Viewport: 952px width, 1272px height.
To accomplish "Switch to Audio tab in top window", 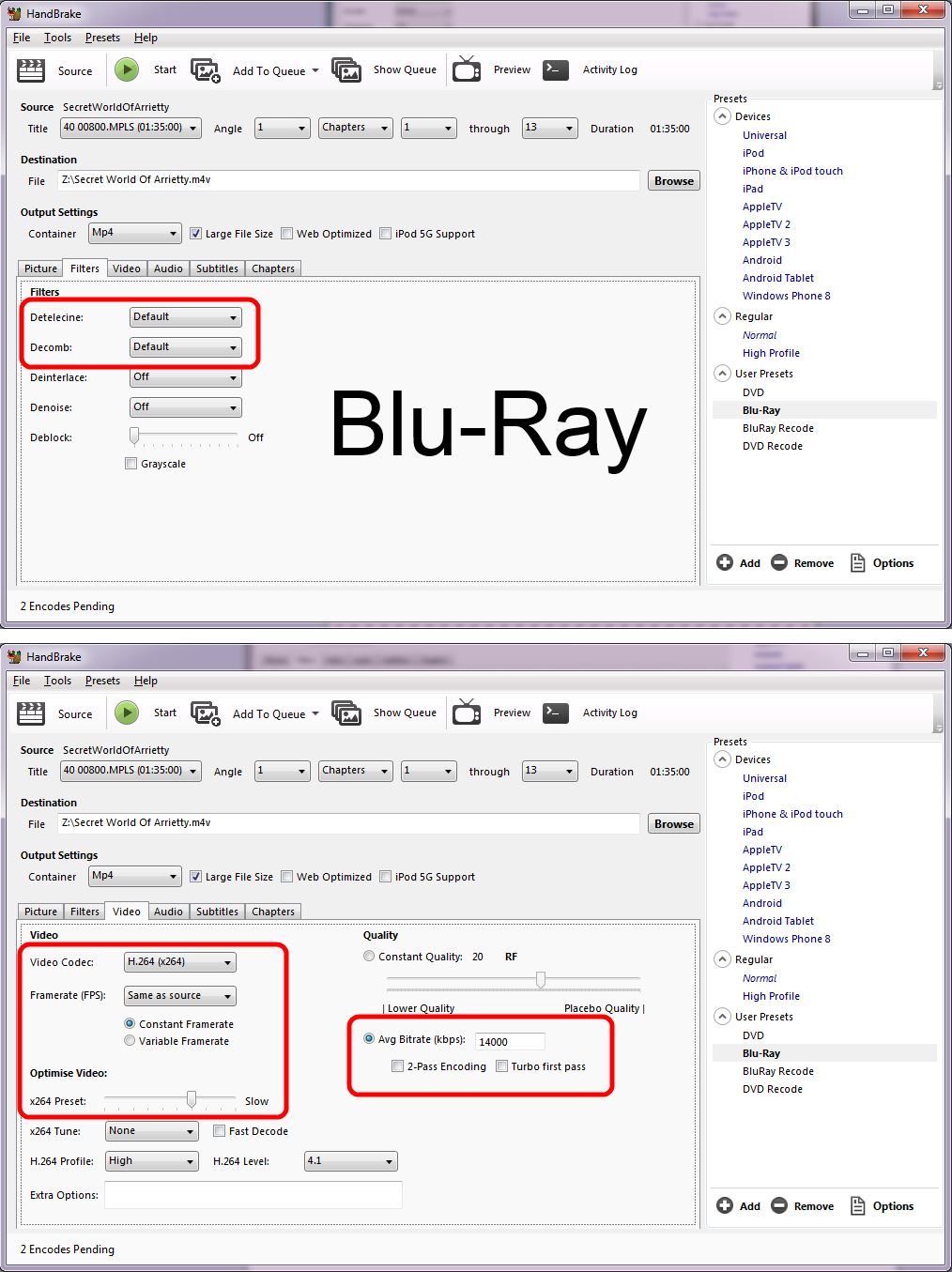I will coord(168,268).
